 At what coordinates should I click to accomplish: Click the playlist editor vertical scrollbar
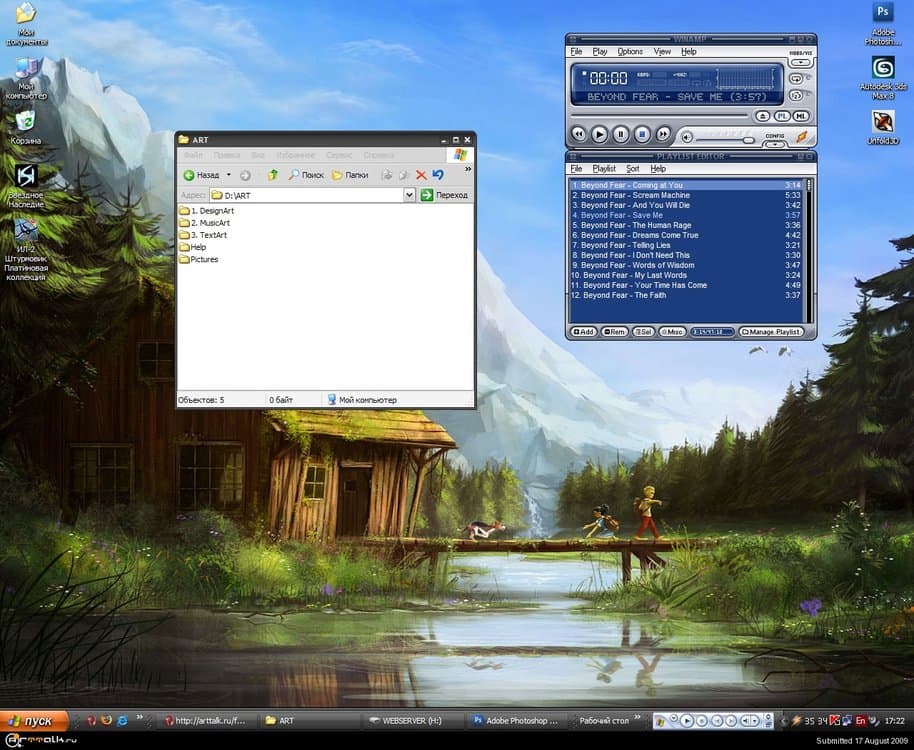(809, 251)
